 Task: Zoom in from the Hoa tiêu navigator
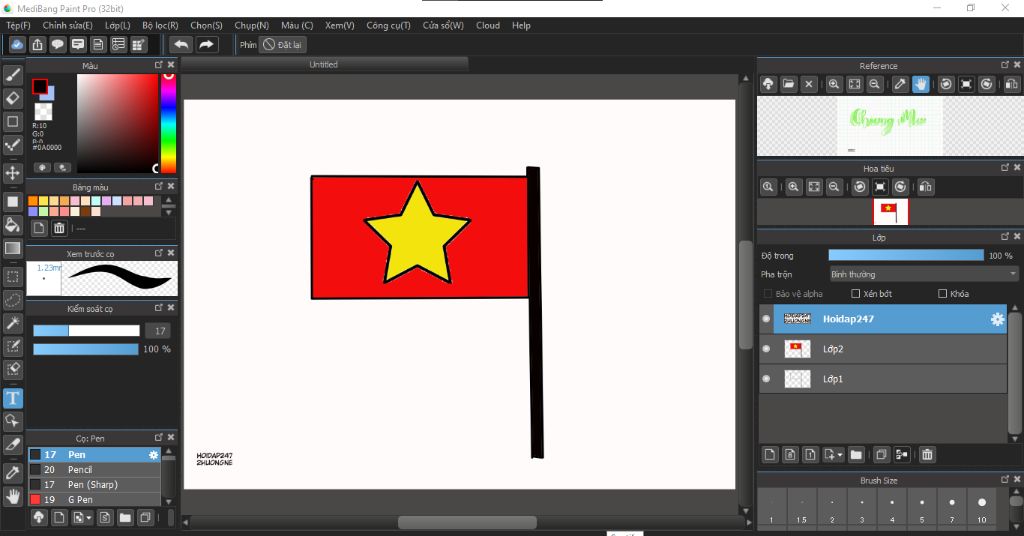click(793, 187)
